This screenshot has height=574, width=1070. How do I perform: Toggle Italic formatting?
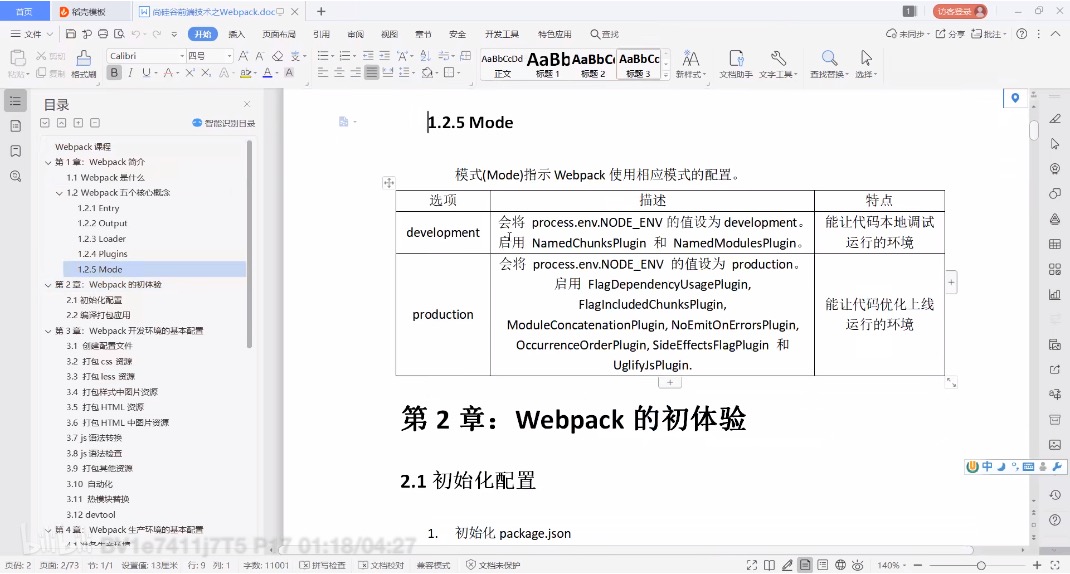130,72
